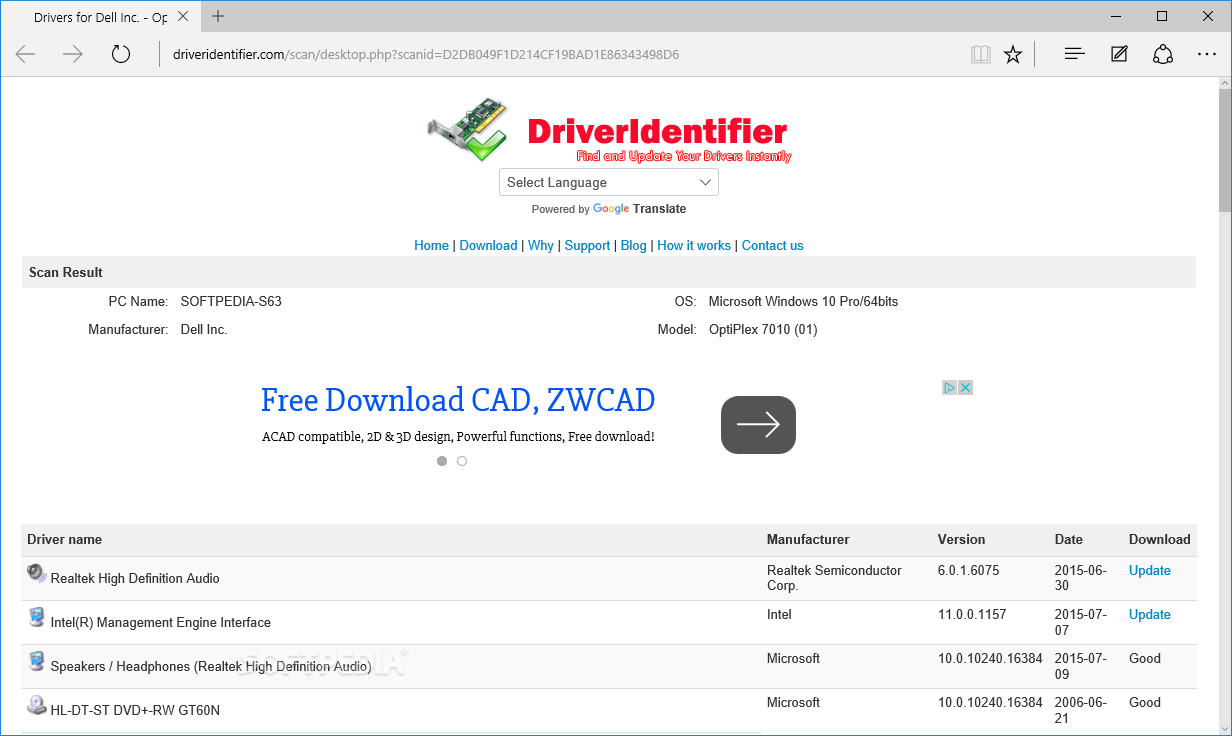Image resolution: width=1232 pixels, height=736 pixels.
Task: Click the AdChoices info icon
Action: pos(951,387)
